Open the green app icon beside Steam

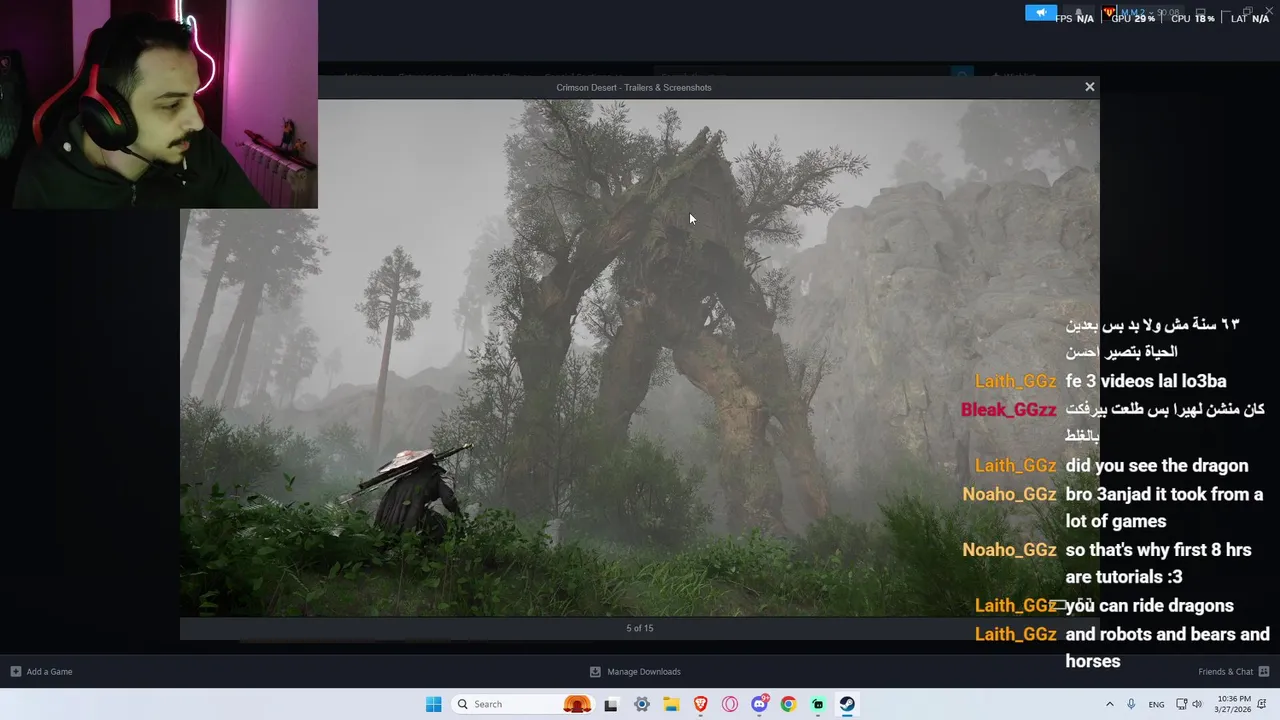point(818,704)
